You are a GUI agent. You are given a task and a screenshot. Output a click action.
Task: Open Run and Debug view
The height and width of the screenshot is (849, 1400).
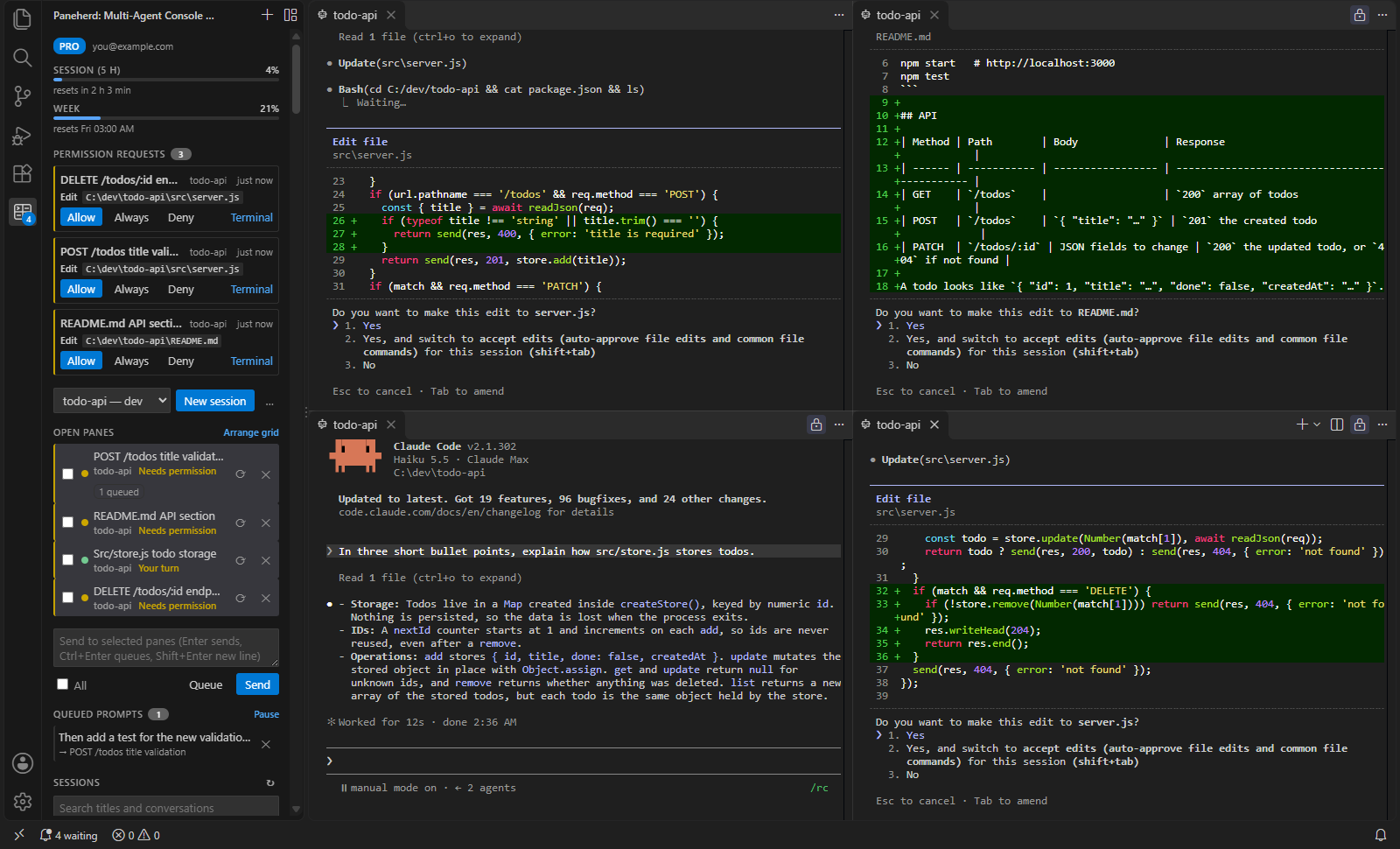click(x=23, y=135)
